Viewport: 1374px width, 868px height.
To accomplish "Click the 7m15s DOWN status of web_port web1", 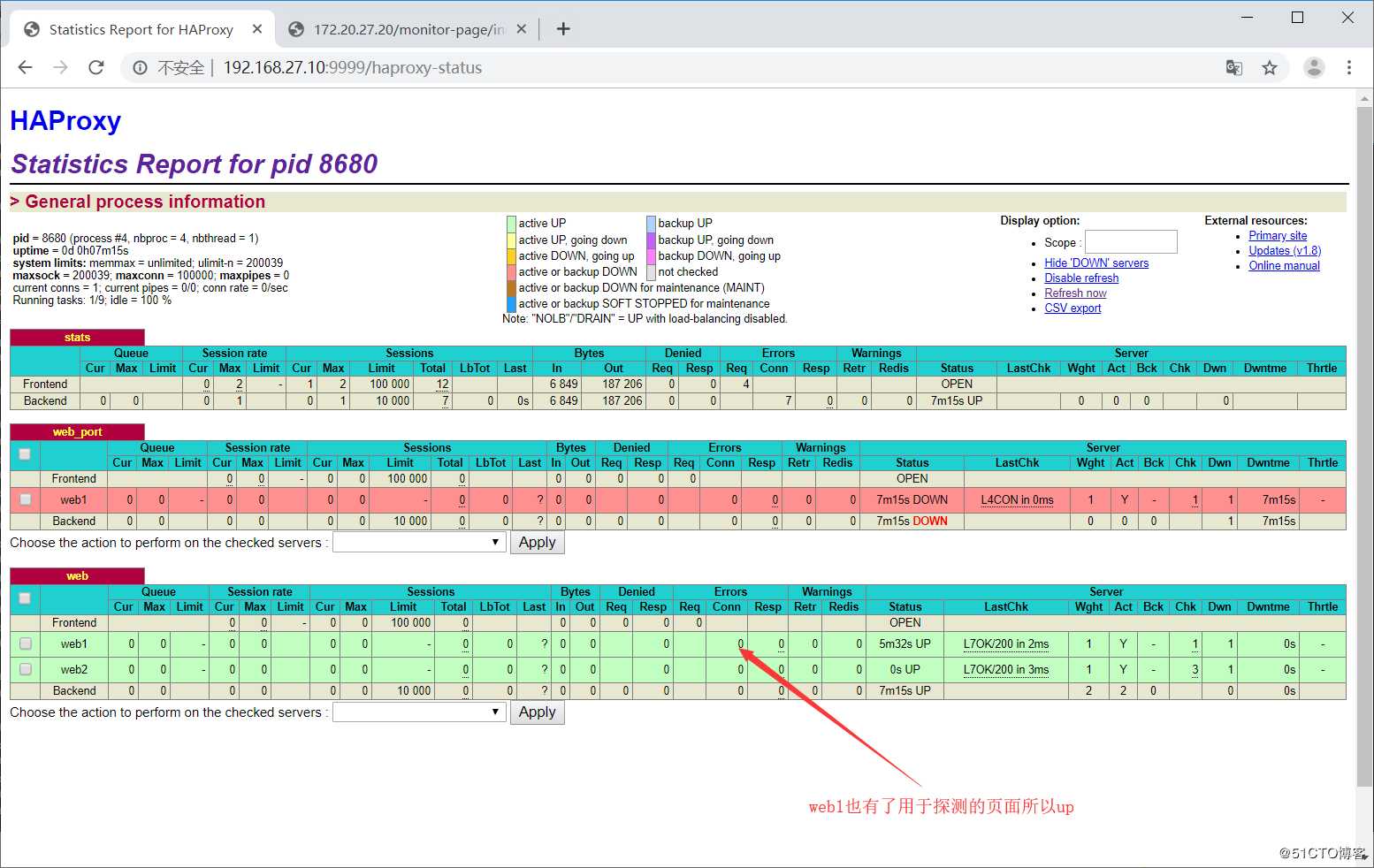I will [912, 499].
